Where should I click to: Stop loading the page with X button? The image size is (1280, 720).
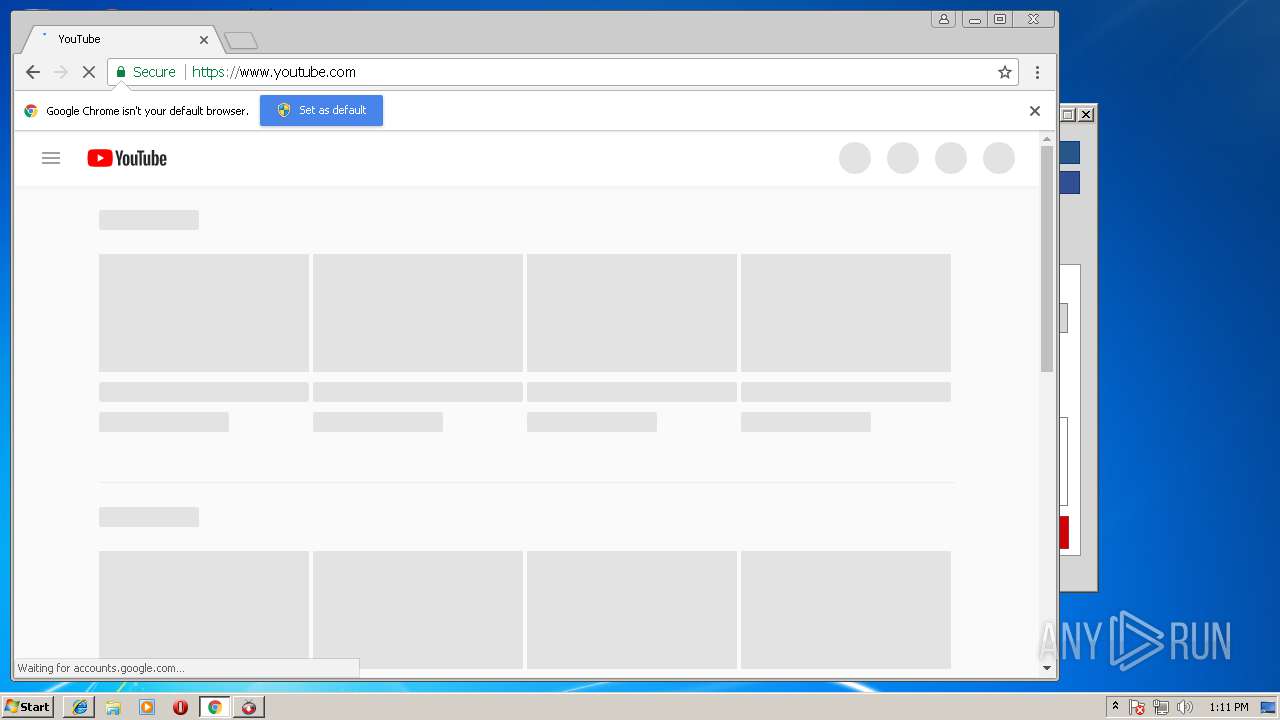[x=89, y=72]
